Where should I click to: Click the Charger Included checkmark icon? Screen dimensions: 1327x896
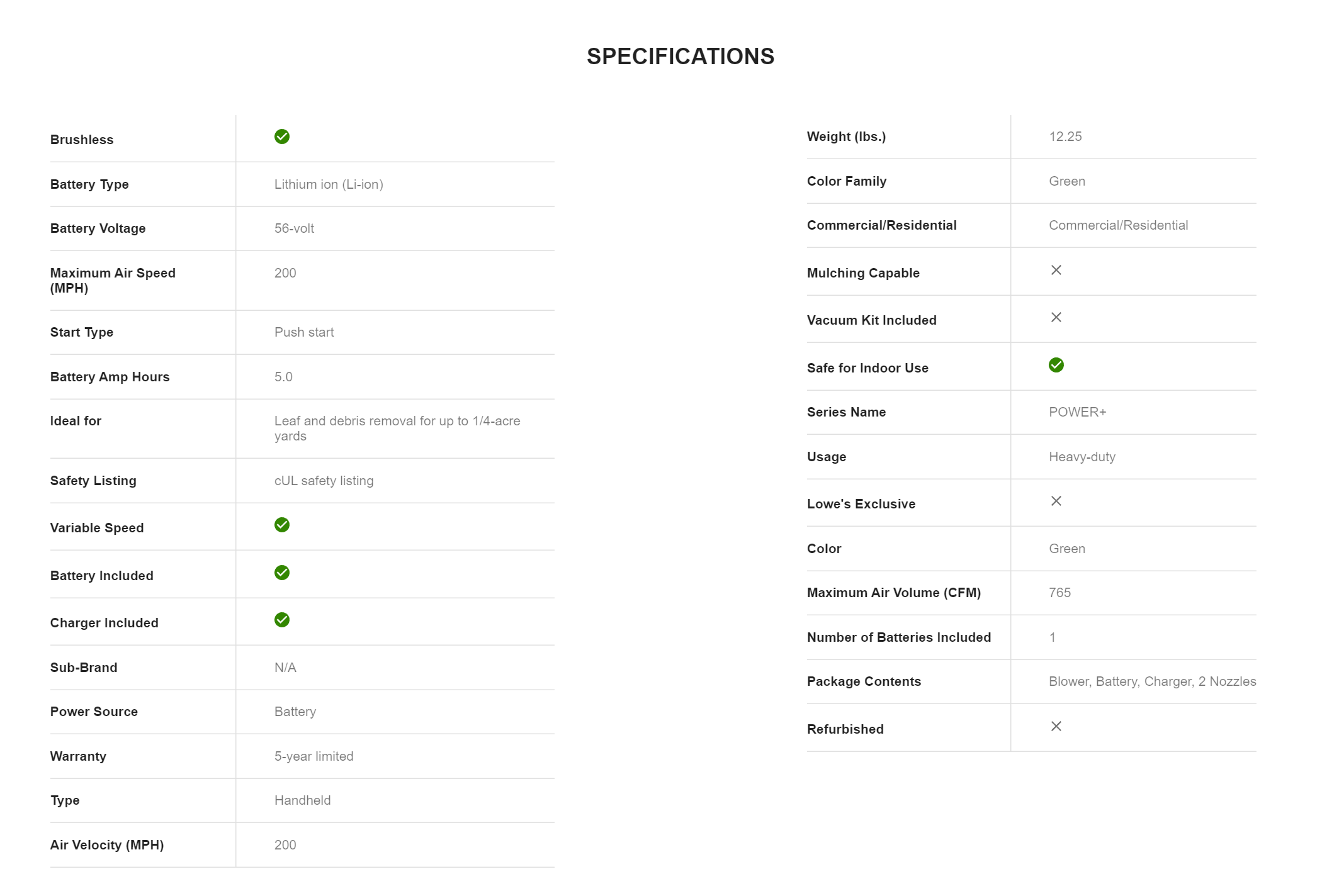click(x=282, y=620)
